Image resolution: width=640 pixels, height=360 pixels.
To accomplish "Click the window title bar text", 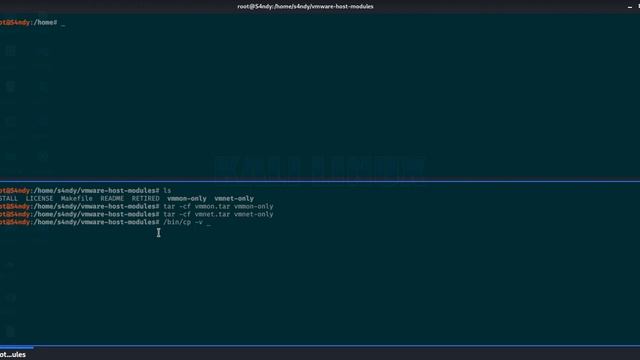I will tap(305, 7).
